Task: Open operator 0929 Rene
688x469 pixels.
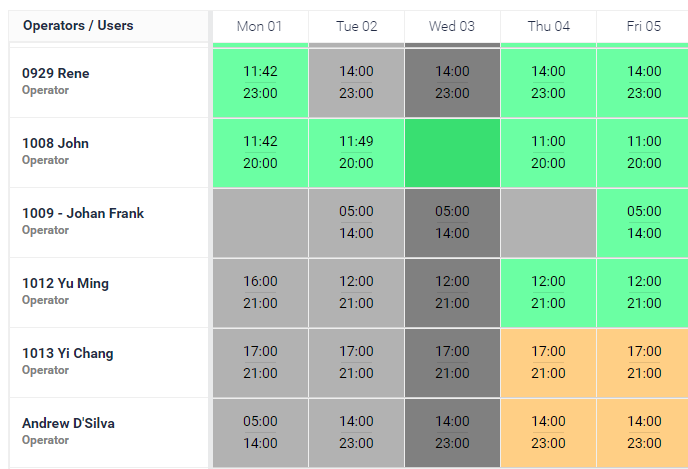Action: tap(56, 73)
